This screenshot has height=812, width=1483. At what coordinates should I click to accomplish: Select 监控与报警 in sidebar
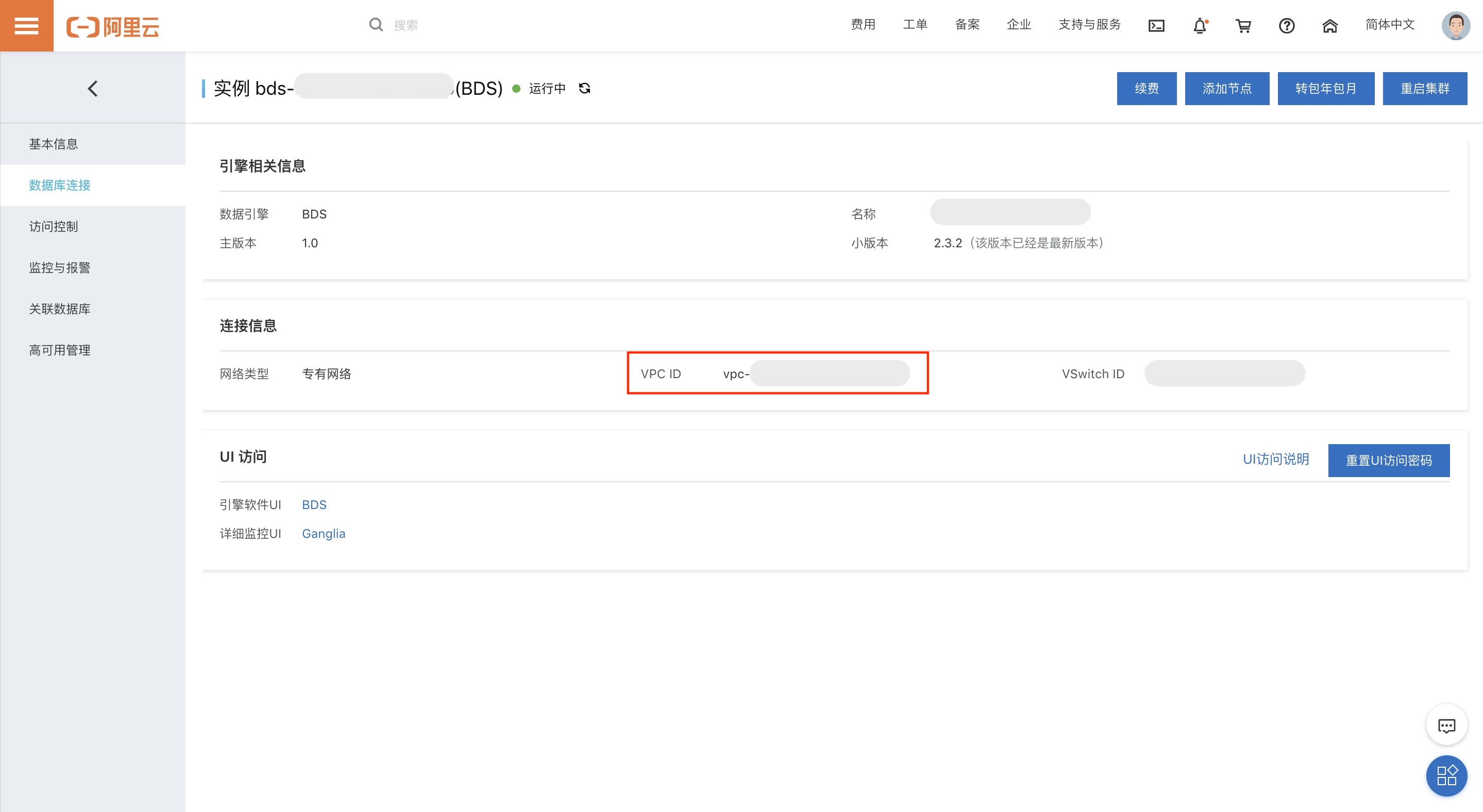(93, 267)
